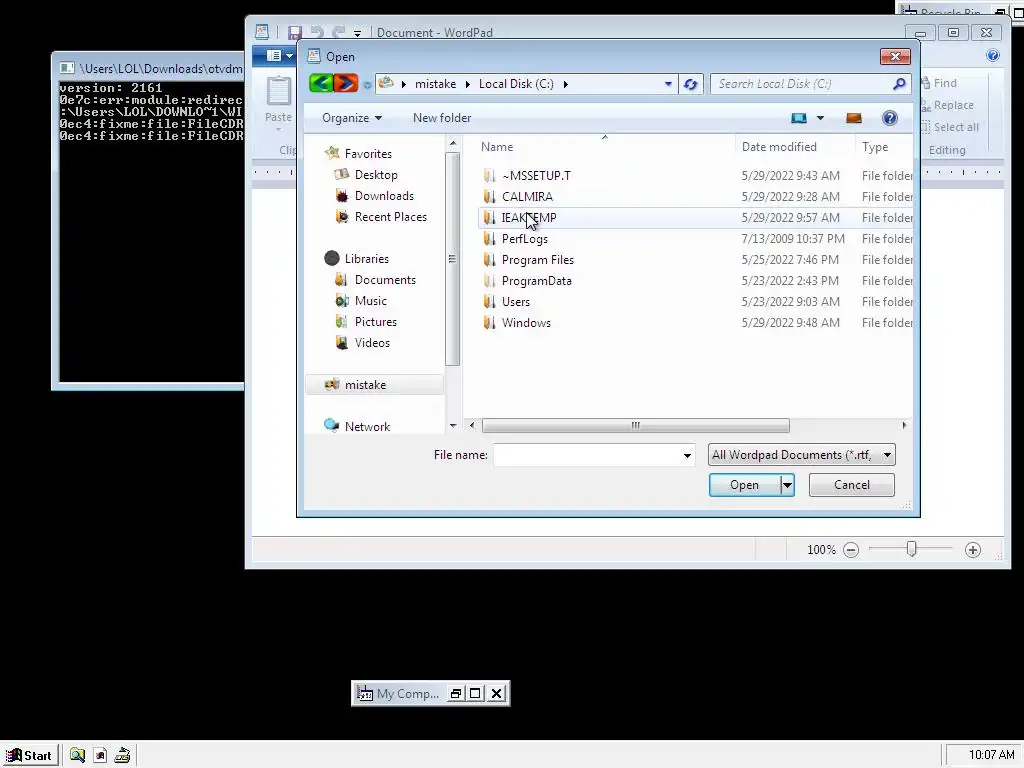The width and height of the screenshot is (1024, 768).
Task: Click the search magnifier icon
Action: coord(899,84)
